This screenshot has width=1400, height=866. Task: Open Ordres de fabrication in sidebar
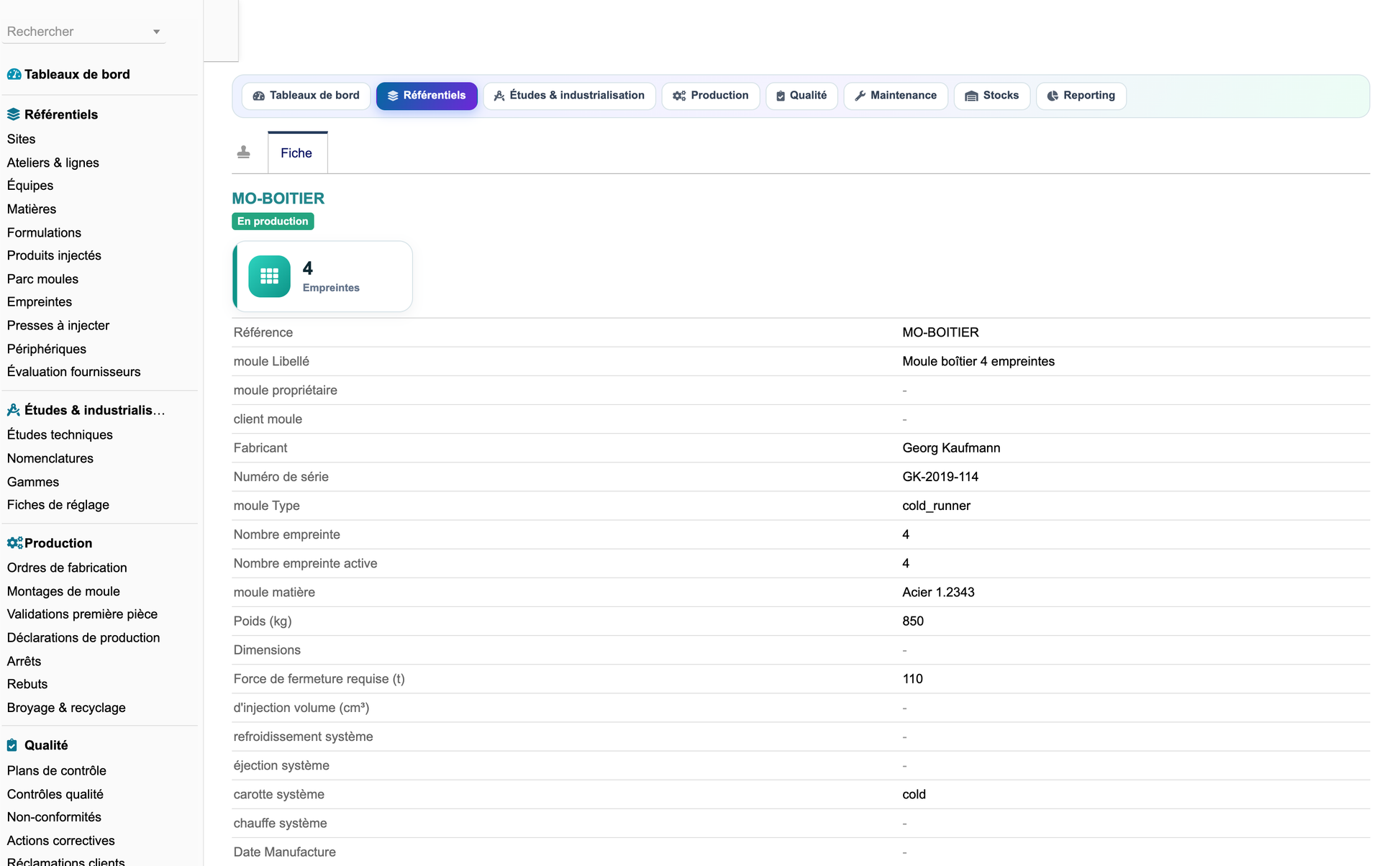pyautogui.click(x=67, y=568)
